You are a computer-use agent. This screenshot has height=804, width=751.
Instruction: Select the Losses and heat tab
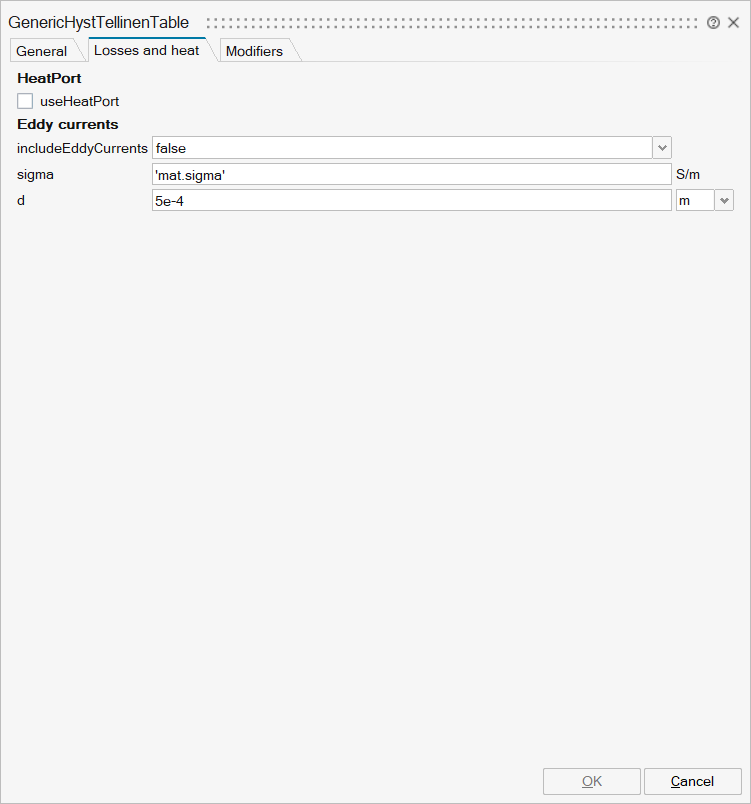click(147, 50)
